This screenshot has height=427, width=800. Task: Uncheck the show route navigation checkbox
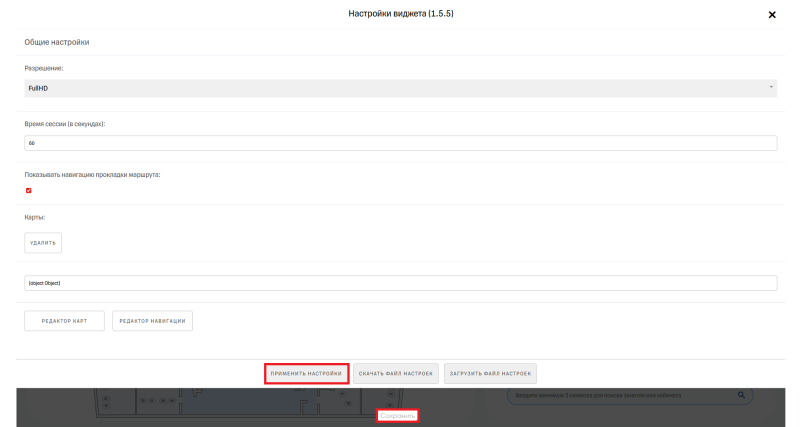click(29, 190)
